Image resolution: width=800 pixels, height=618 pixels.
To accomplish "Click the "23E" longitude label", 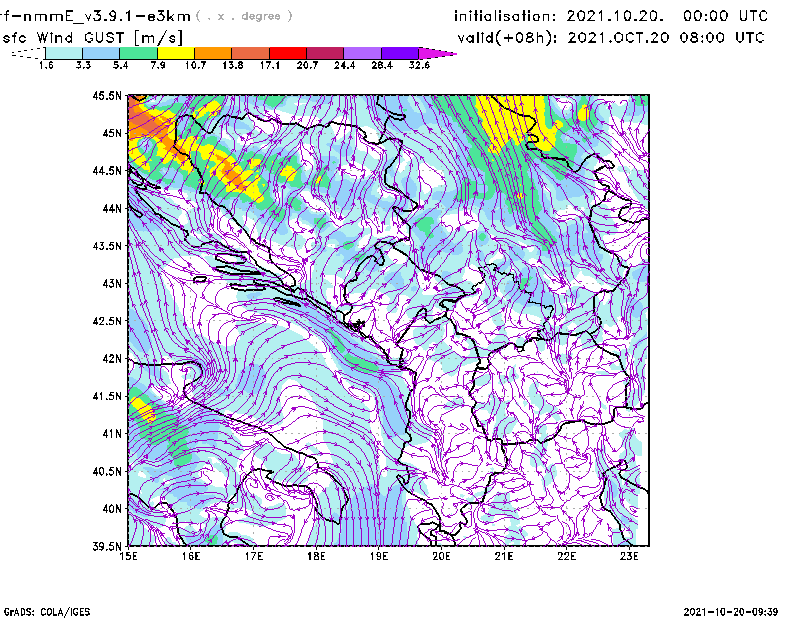I will click(x=629, y=556).
